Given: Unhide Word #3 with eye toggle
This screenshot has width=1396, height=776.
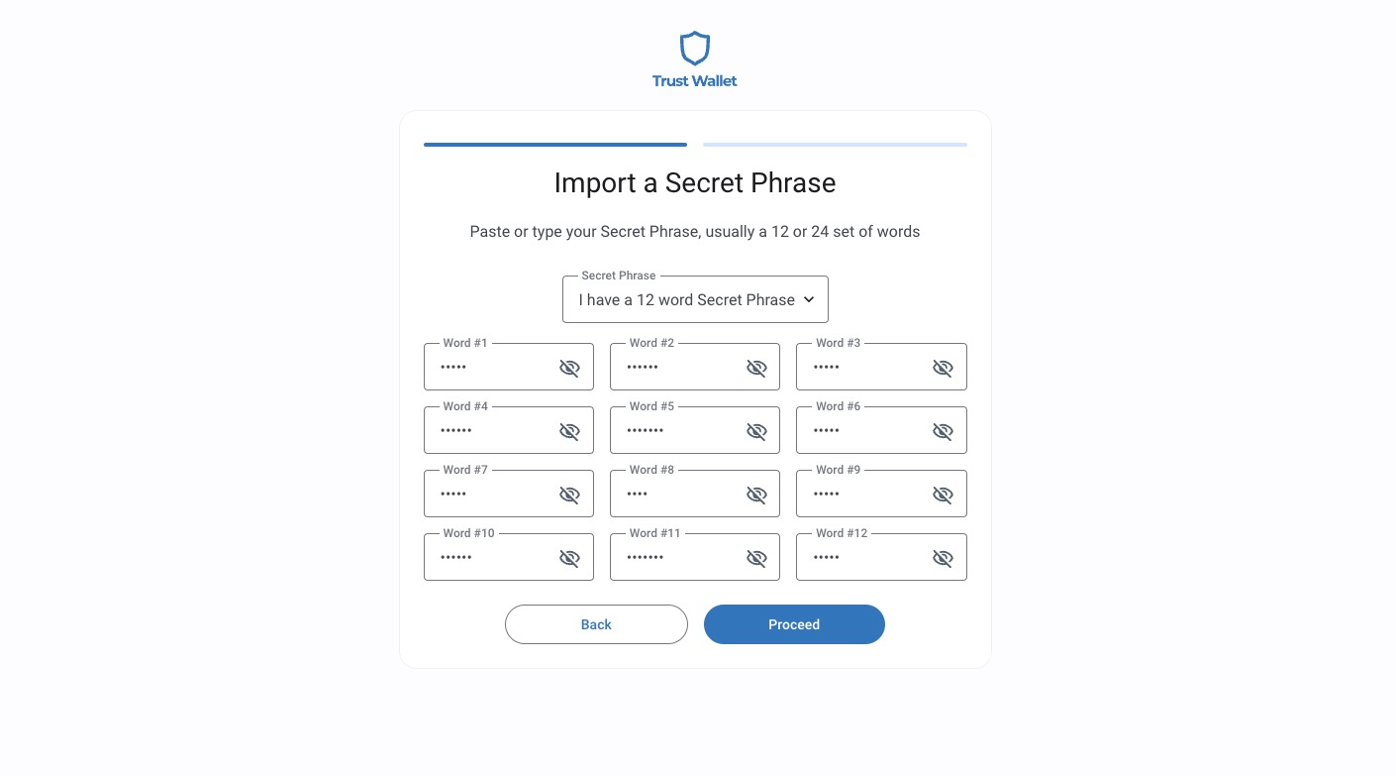Looking at the screenshot, I should pyautogui.click(x=943, y=368).
